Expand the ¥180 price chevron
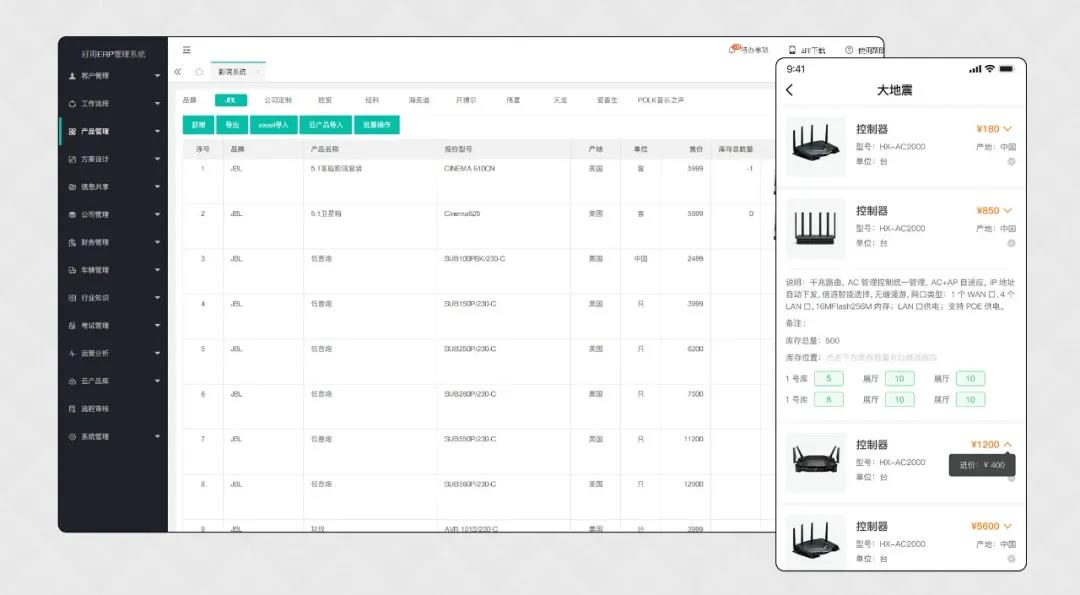Viewport: 1080px width, 595px height. tap(1007, 129)
